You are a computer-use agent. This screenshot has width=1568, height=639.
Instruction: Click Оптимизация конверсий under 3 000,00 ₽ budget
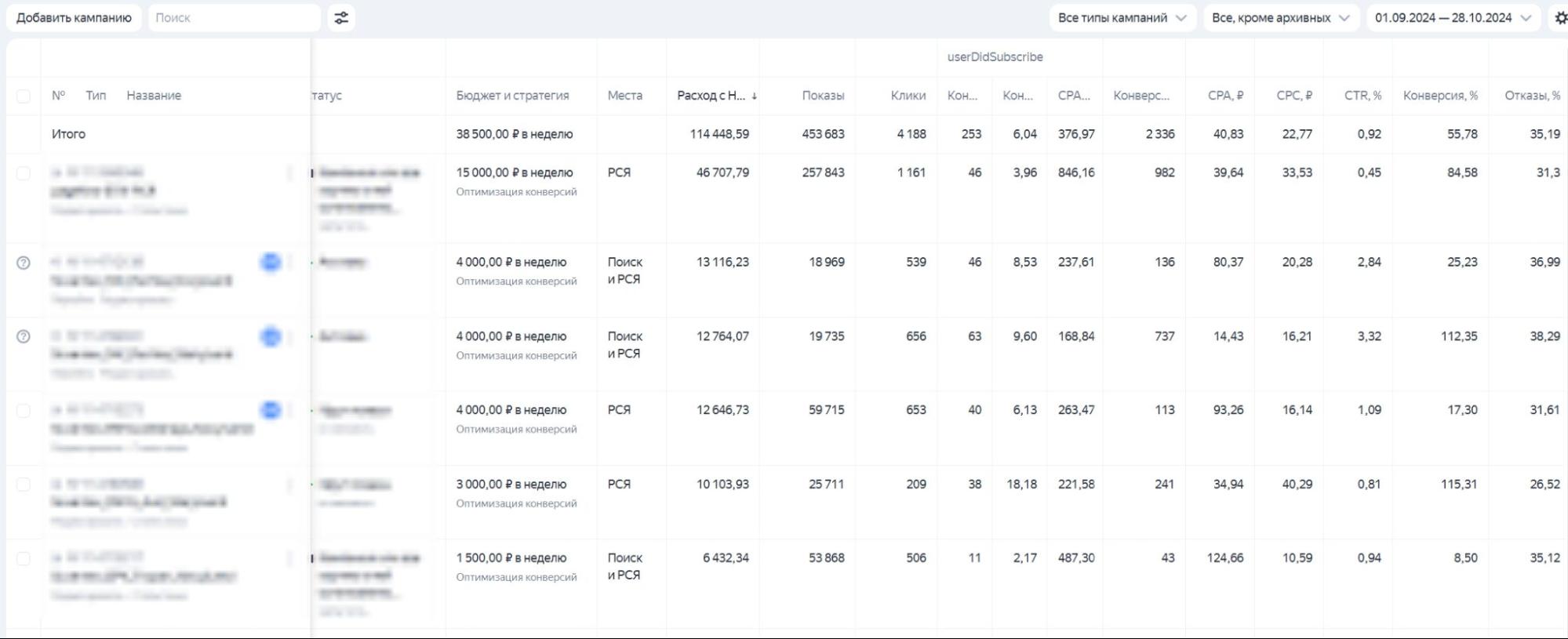pos(516,503)
